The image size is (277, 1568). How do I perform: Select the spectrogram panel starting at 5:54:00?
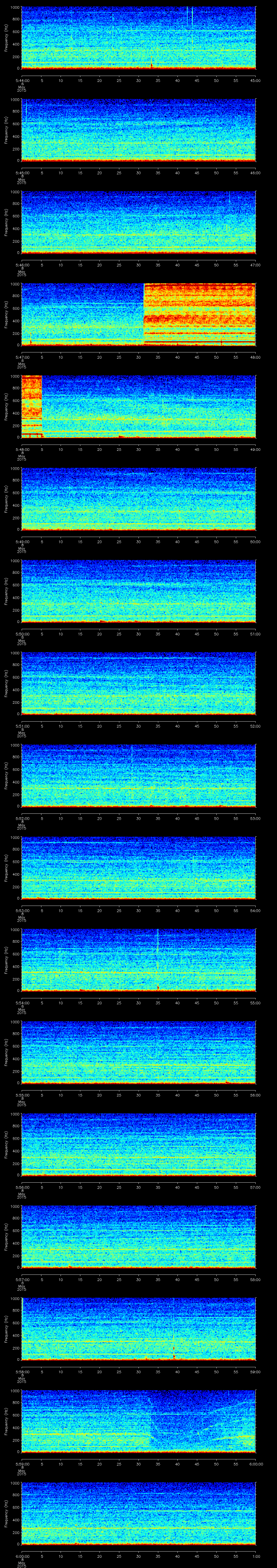(139, 960)
